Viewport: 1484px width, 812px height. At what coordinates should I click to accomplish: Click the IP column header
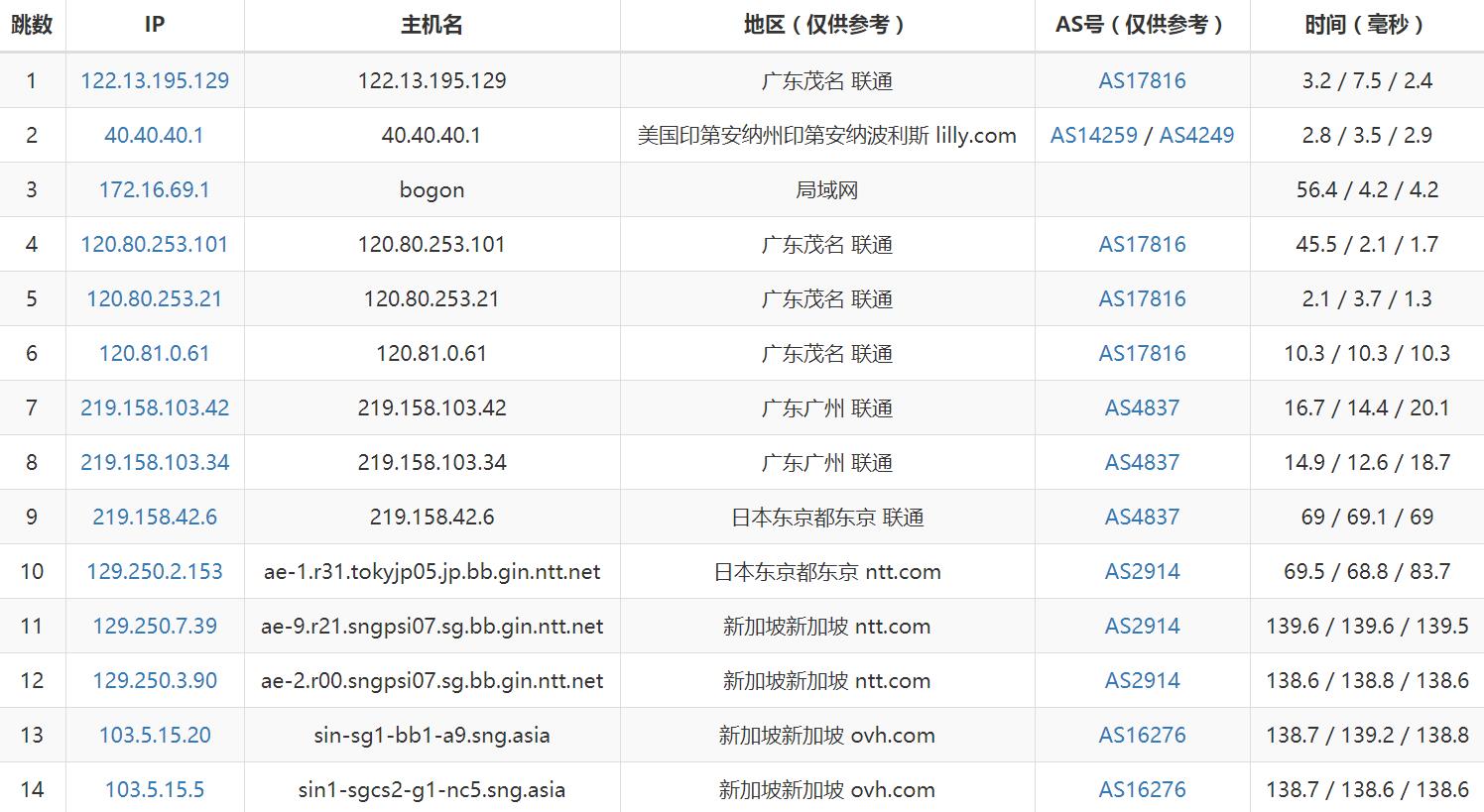point(155,25)
